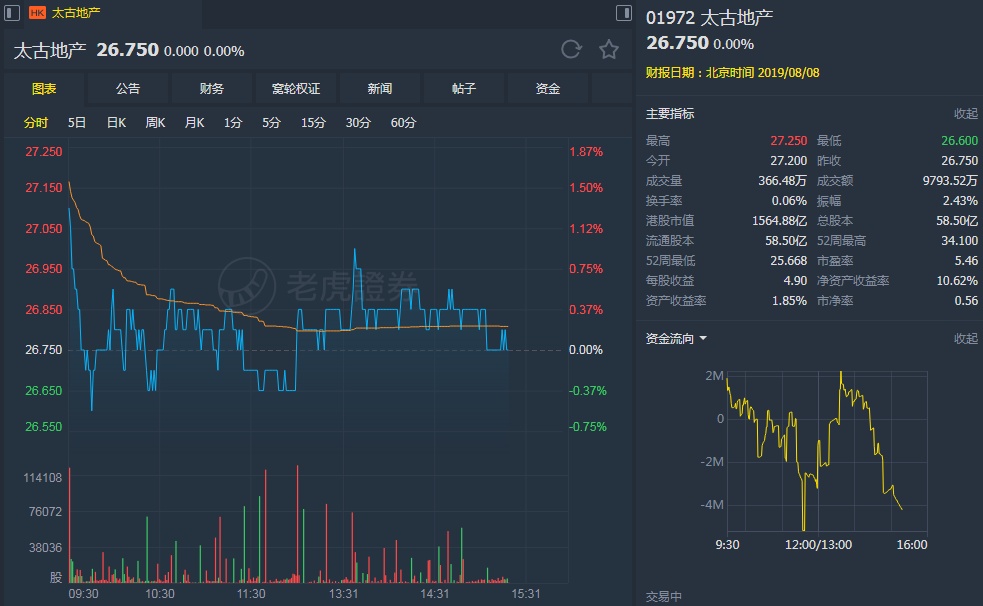983x606 pixels.
Task: Add 太古地产 to favorites with the star icon
Action: [x=608, y=50]
